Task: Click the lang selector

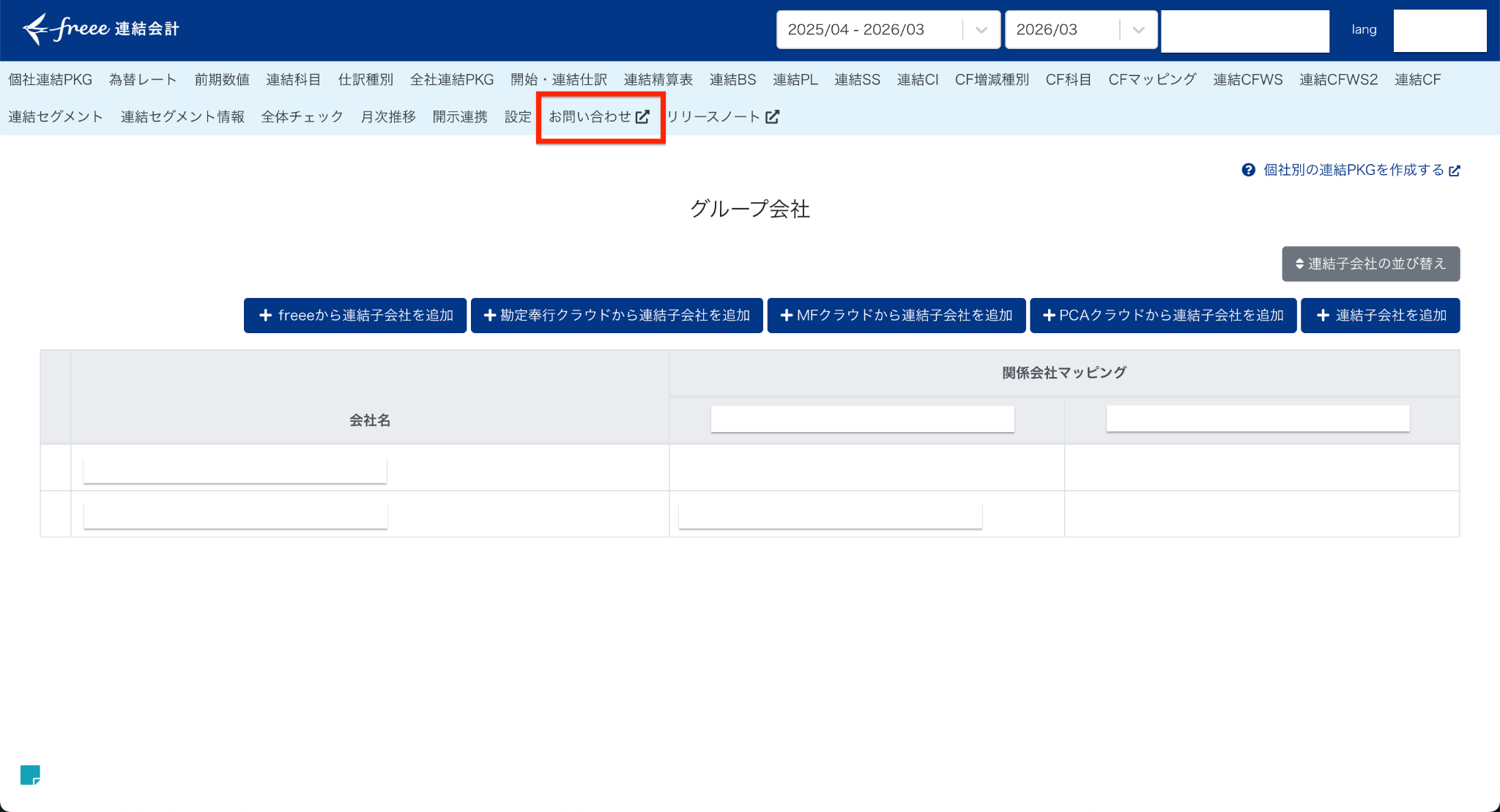Action: click(x=1364, y=30)
